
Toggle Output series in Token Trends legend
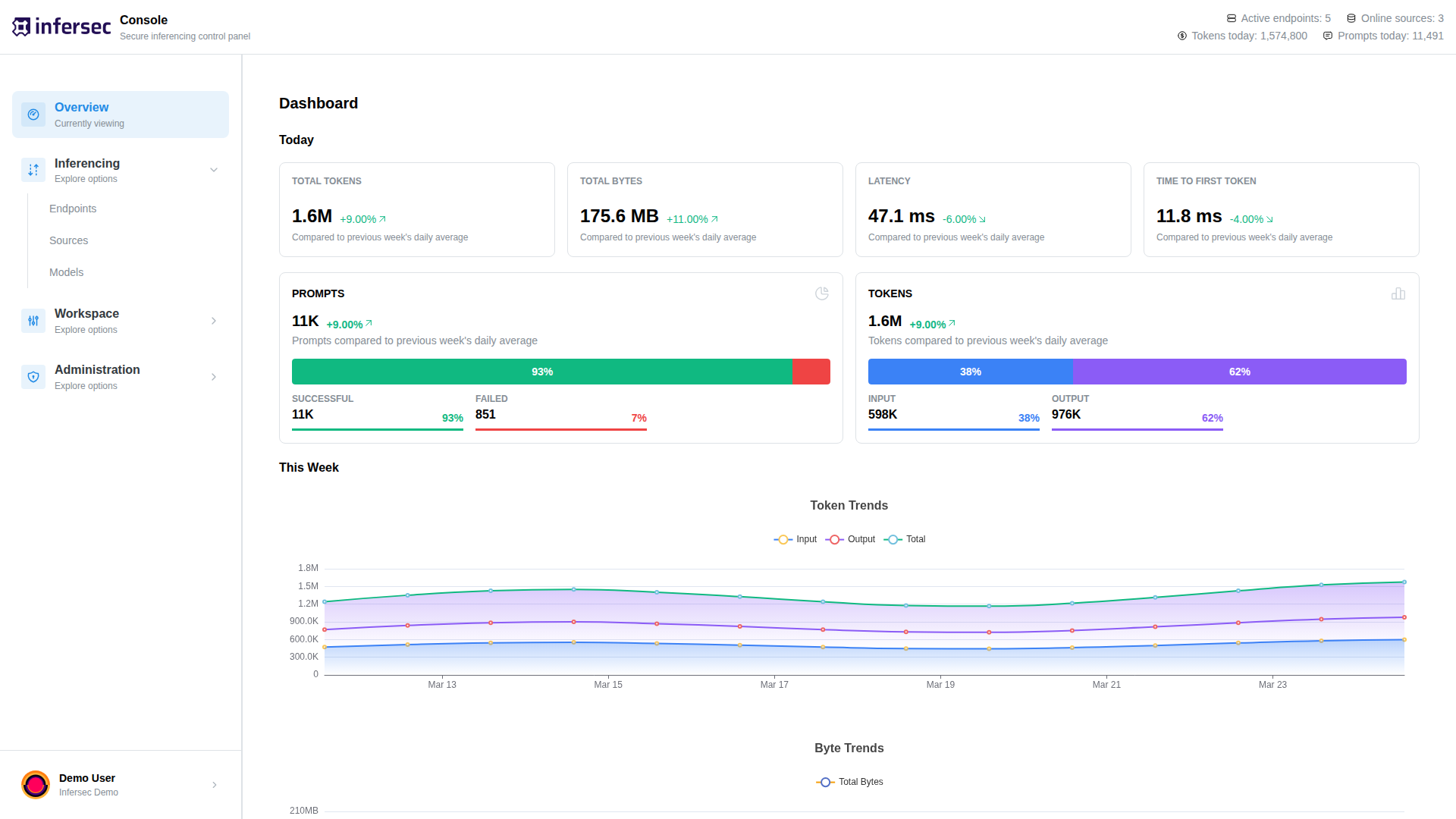(x=850, y=539)
